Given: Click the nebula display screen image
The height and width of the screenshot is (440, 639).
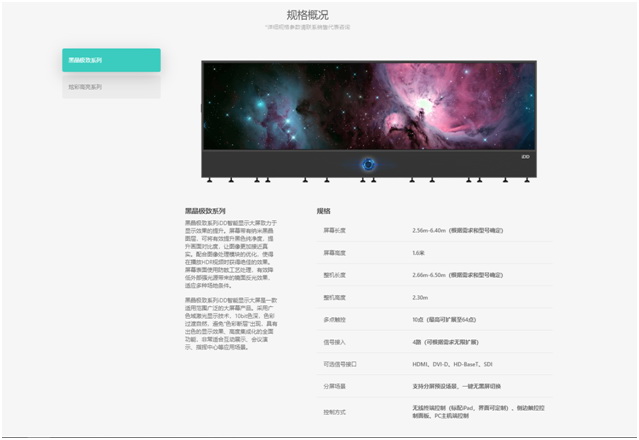Looking at the screenshot, I should [370, 106].
